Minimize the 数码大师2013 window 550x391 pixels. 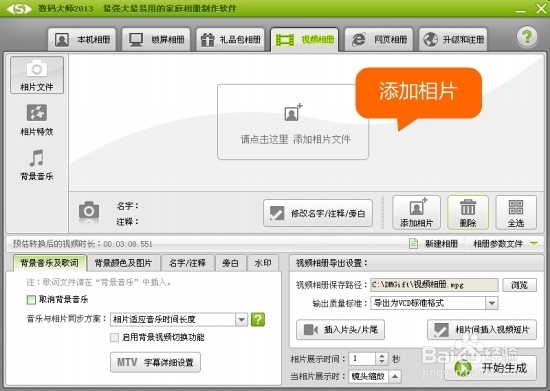pyautogui.click(x=521, y=10)
